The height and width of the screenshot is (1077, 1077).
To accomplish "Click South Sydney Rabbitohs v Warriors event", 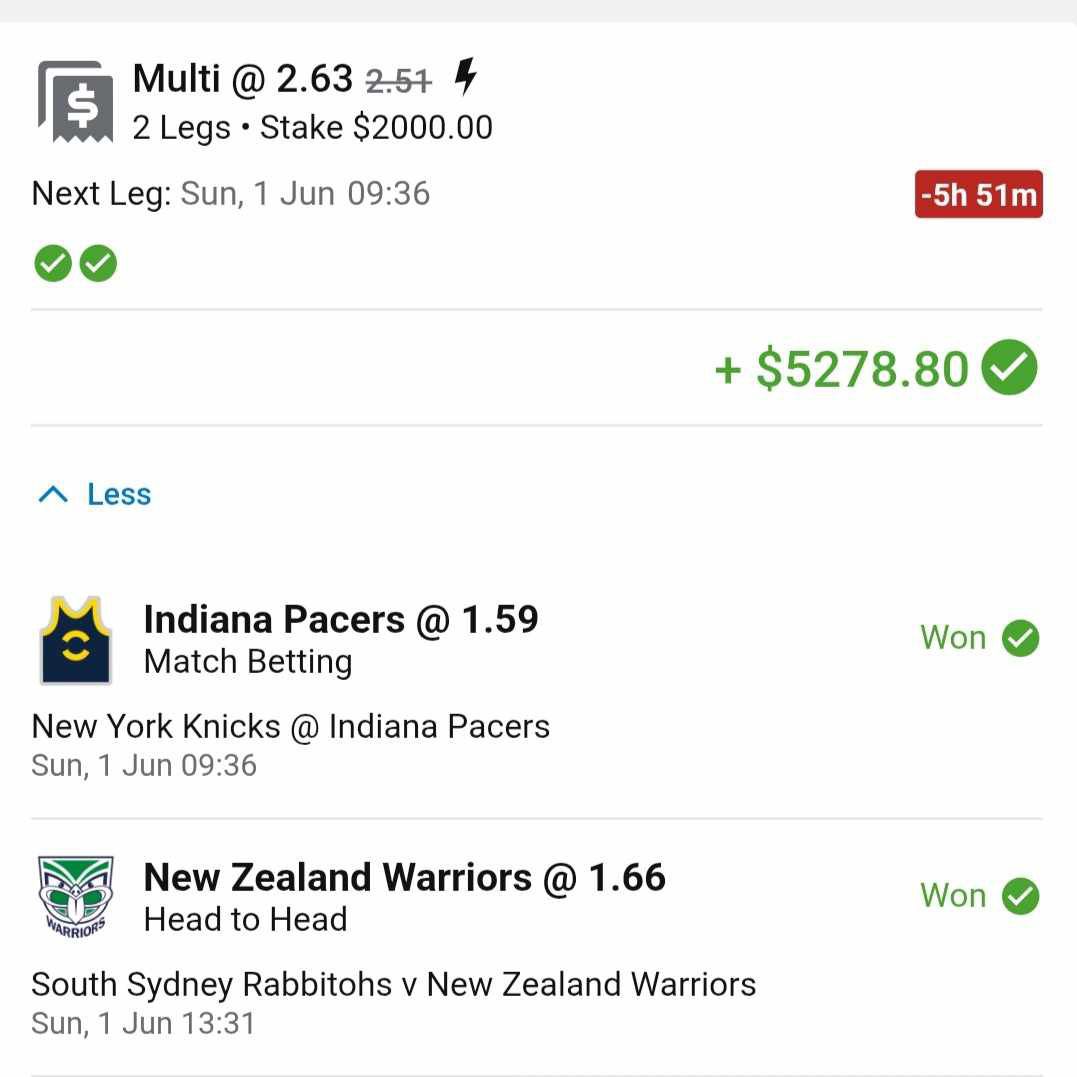I will tap(393, 984).
